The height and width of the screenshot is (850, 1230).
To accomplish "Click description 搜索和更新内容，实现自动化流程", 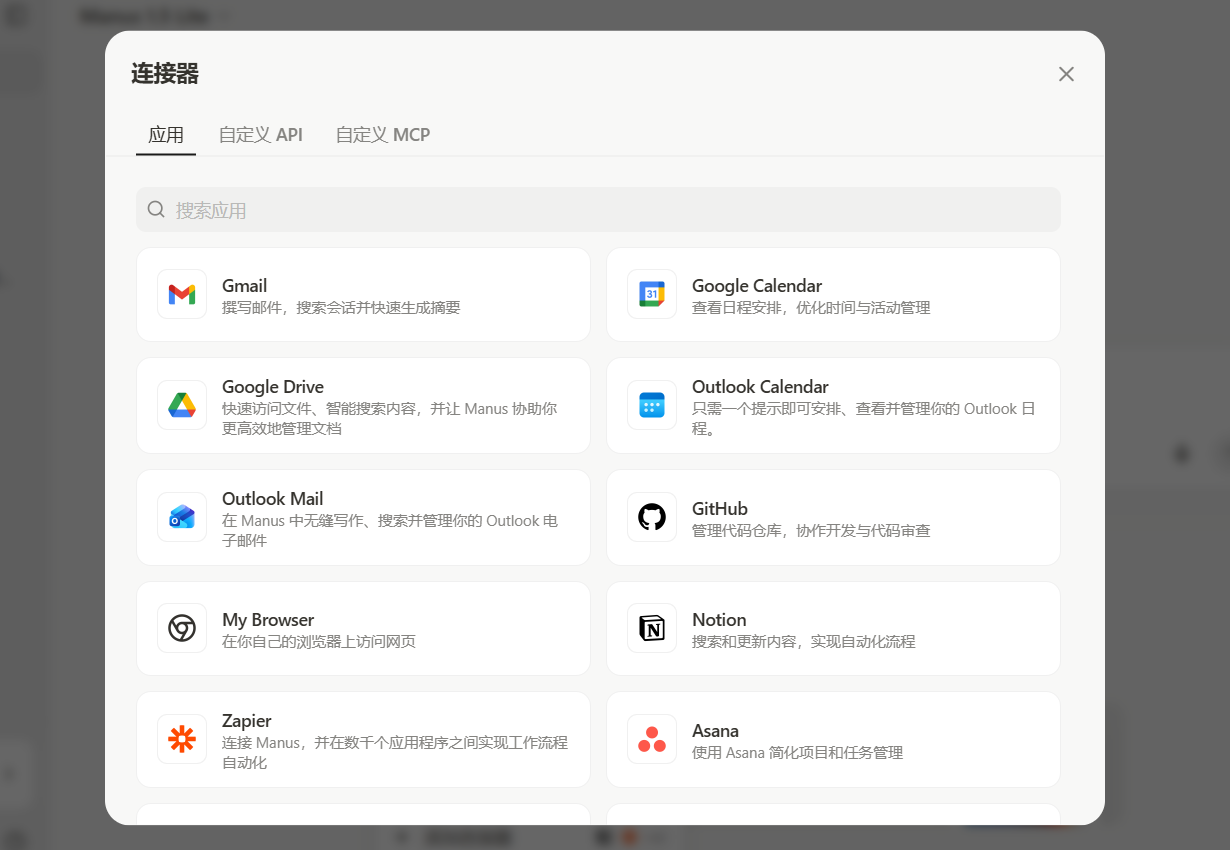I will [803, 642].
